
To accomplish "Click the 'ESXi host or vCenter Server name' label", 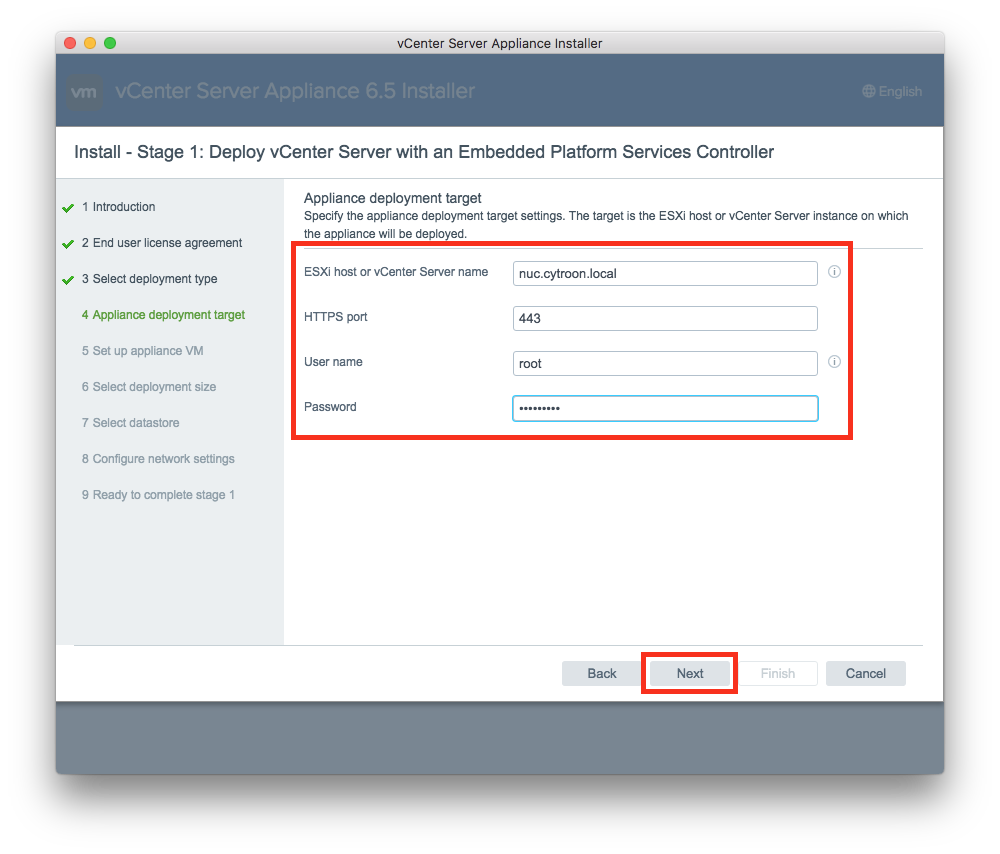I will [x=396, y=272].
